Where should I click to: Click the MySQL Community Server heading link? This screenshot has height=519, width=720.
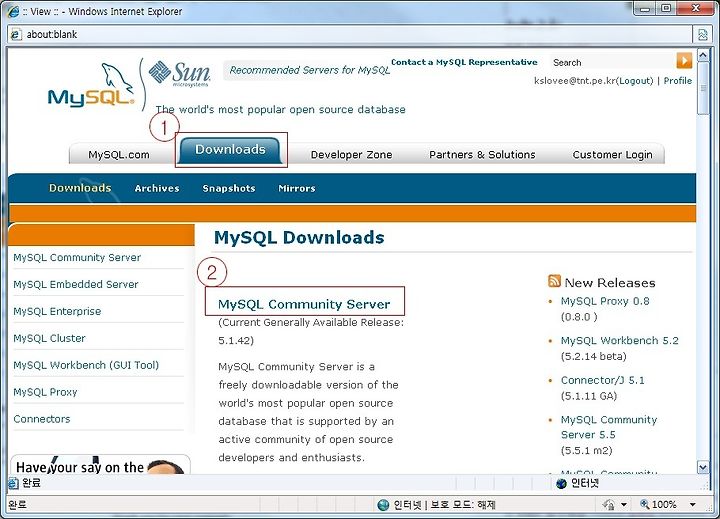[x=304, y=304]
